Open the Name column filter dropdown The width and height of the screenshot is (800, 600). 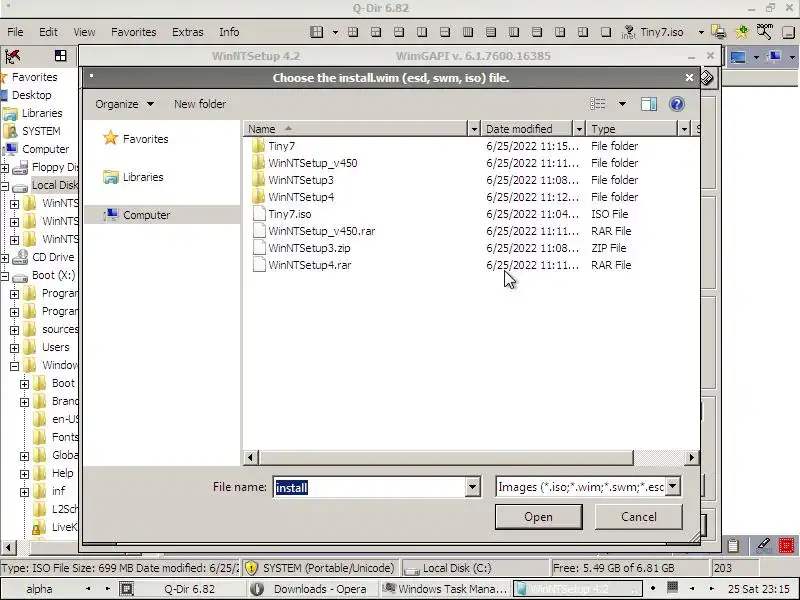474,129
